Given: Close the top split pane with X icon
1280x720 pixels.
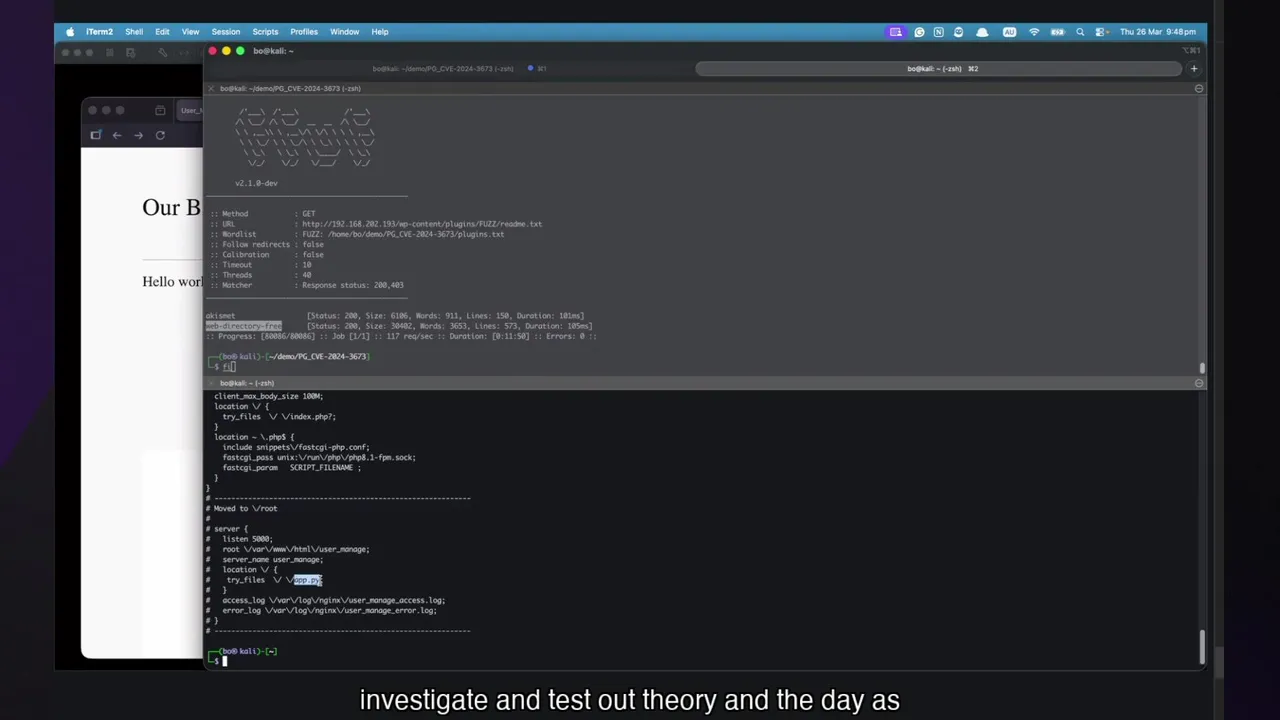Looking at the screenshot, I should [210, 89].
